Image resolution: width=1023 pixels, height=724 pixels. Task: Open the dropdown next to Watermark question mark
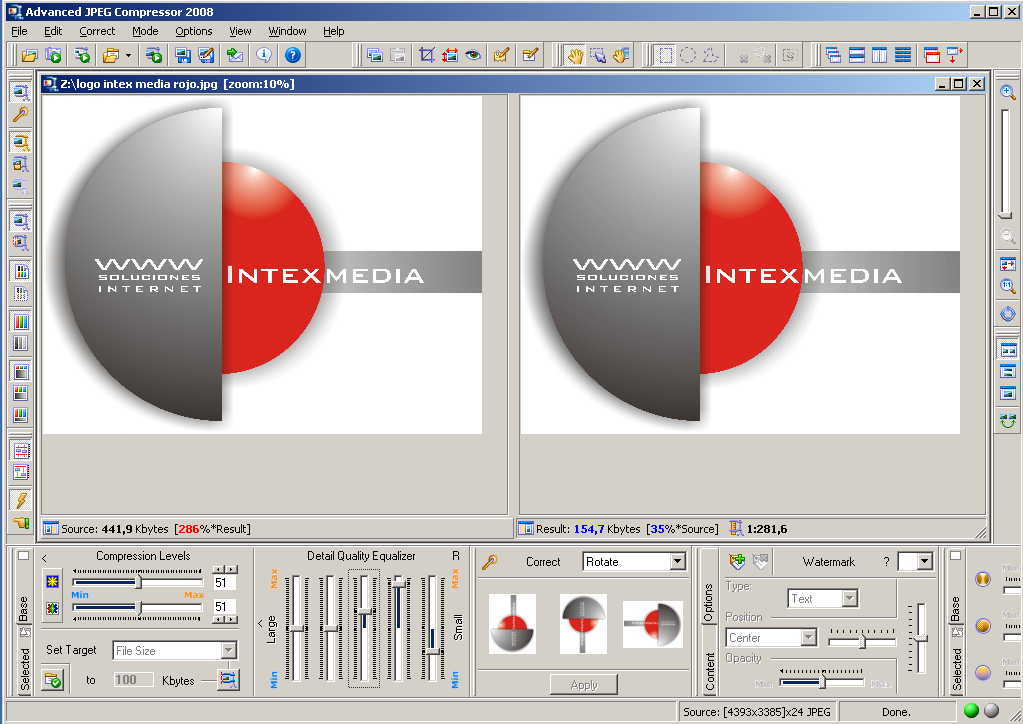(924, 561)
